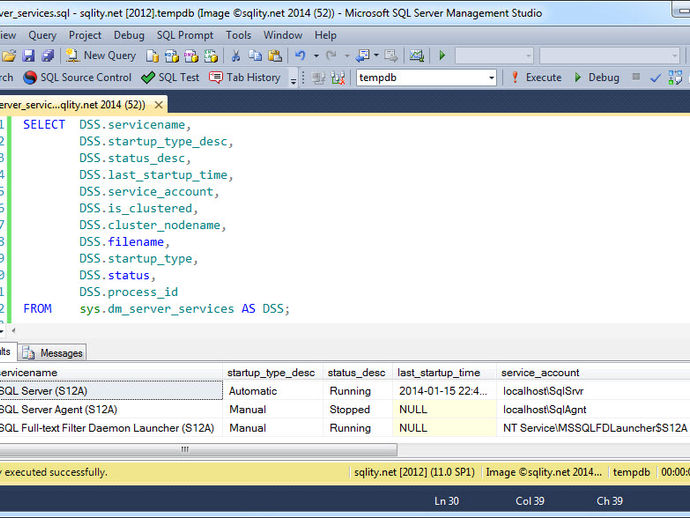
Task: Open the Tools menu
Action: [239, 35]
